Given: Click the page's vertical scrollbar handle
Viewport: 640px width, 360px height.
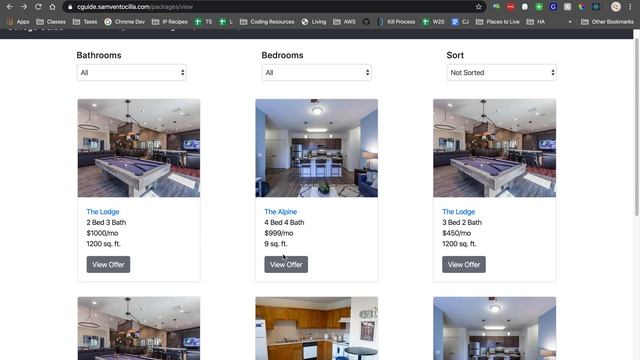Looking at the screenshot, I should coord(637,127).
